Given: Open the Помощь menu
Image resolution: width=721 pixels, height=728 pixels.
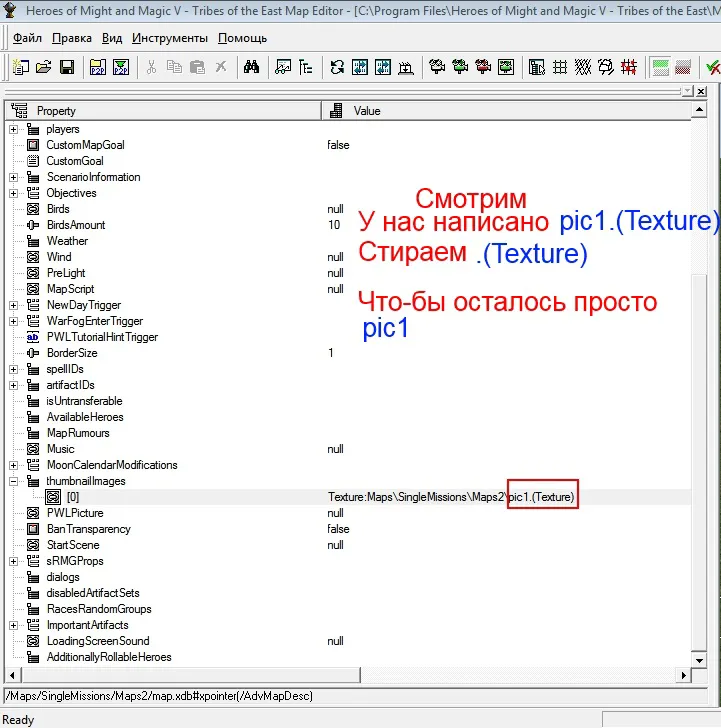Looking at the screenshot, I should (x=242, y=38).
